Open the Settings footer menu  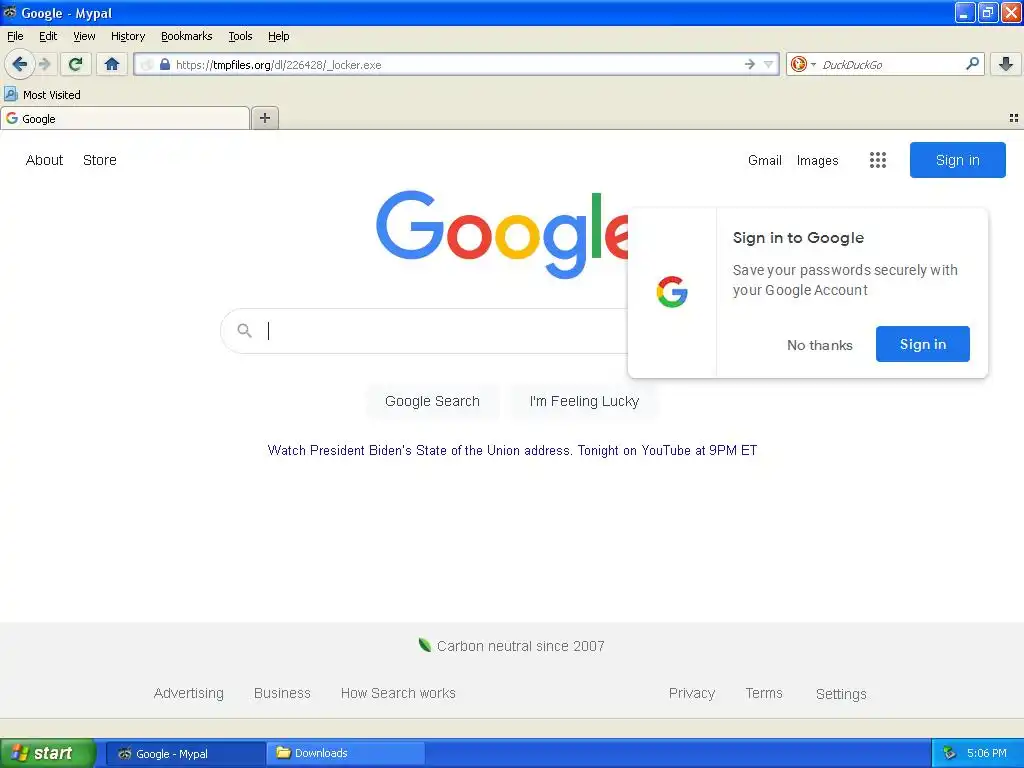point(840,694)
